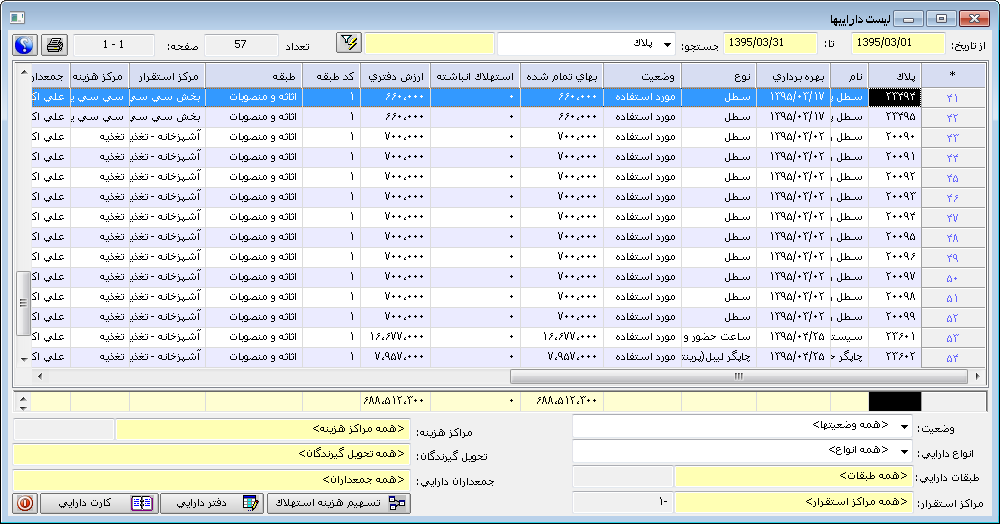The height and width of the screenshot is (524, 1000).
Task: Click row number ۴۵ in the grid
Action: pos(952,178)
